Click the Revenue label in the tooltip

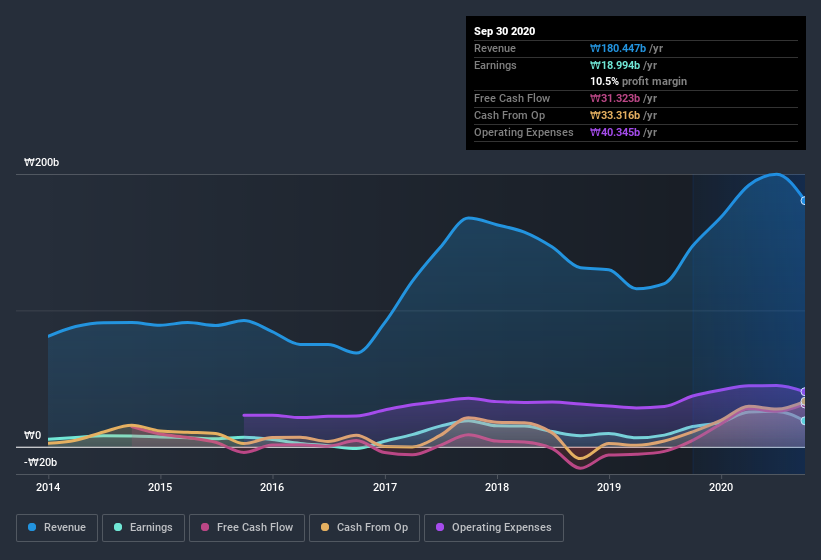[x=495, y=48]
